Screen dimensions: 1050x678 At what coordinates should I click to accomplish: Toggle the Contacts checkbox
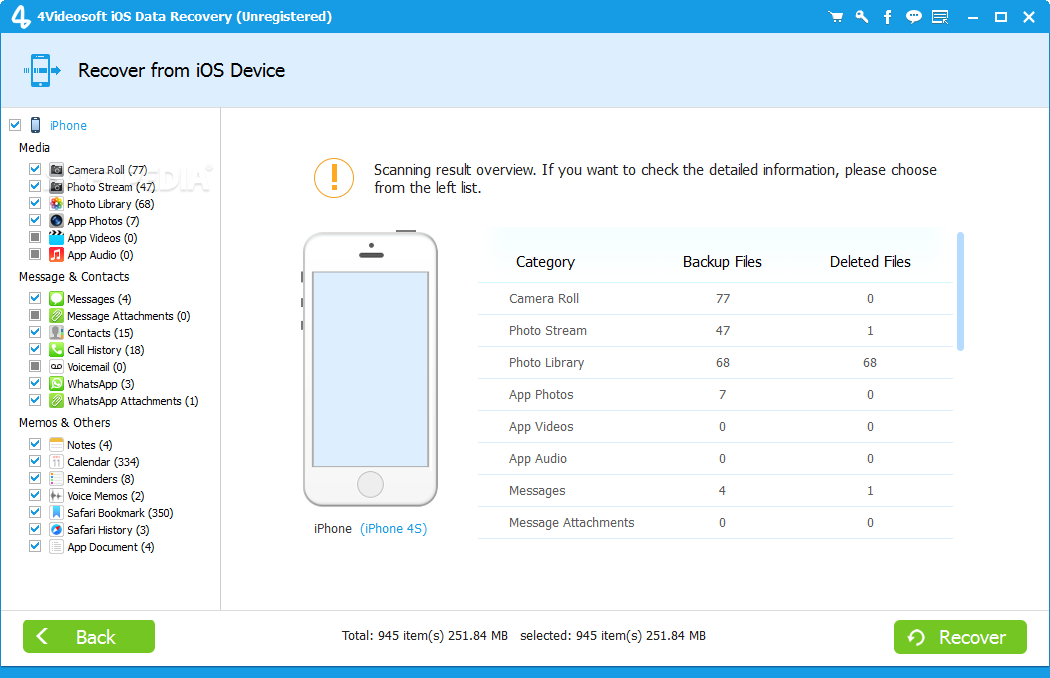click(x=35, y=332)
